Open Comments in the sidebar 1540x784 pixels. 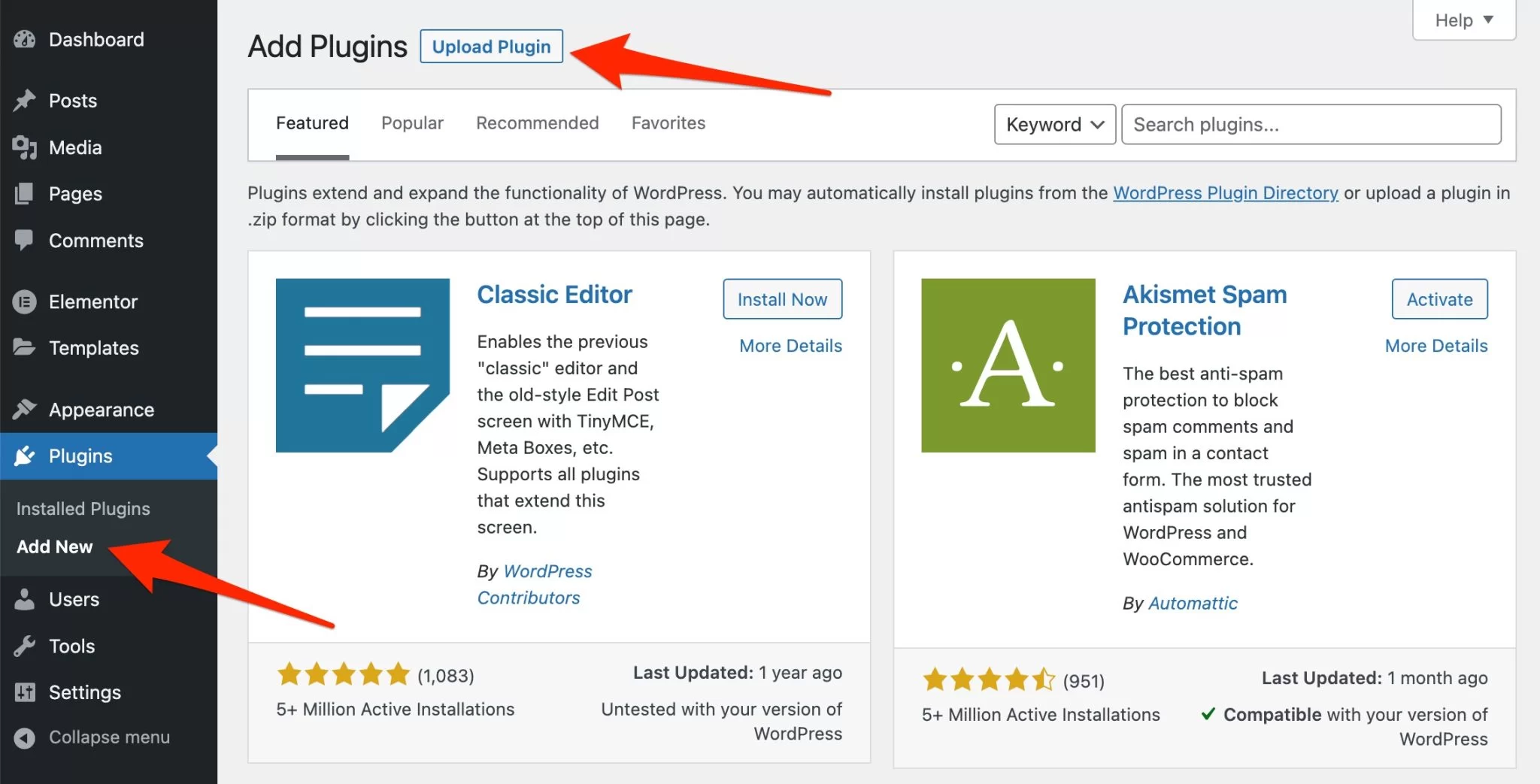[x=96, y=241]
